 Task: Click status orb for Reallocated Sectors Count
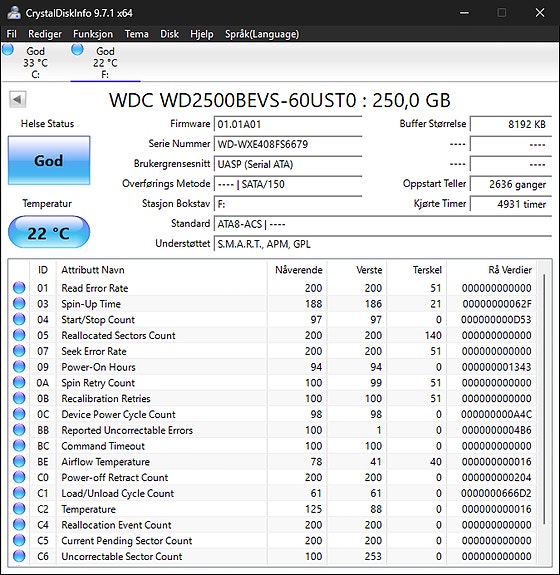point(19,335)
